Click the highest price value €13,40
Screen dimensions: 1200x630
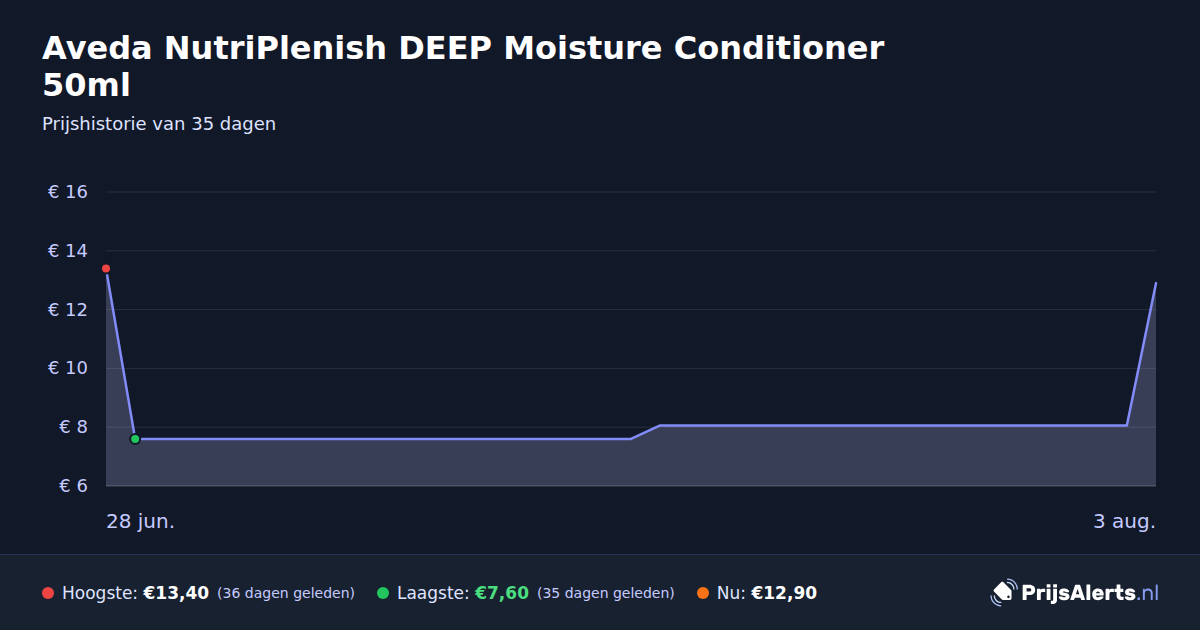(176, 593)
